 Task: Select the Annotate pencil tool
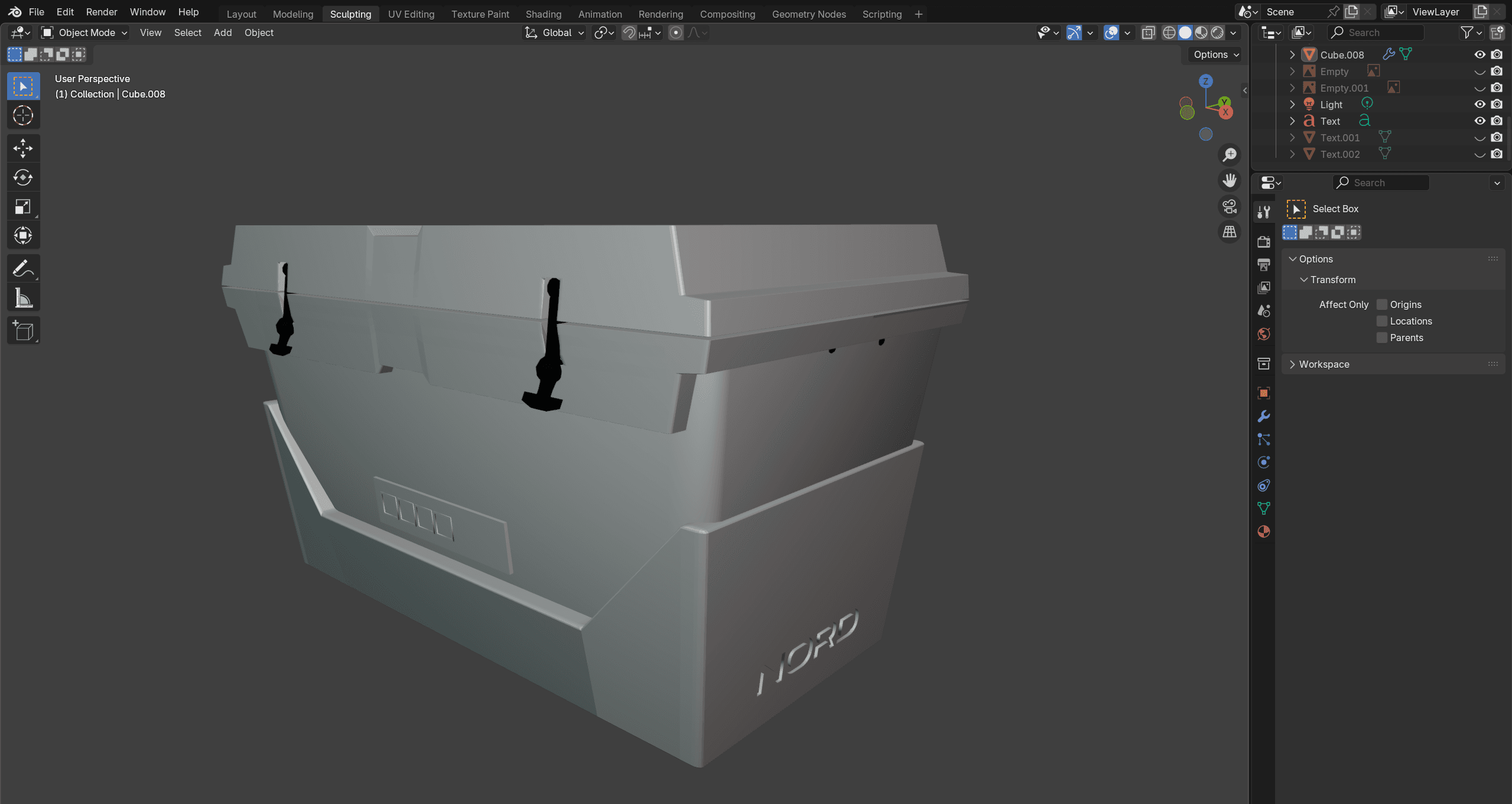pyautogui.click(x=23, y=268)
